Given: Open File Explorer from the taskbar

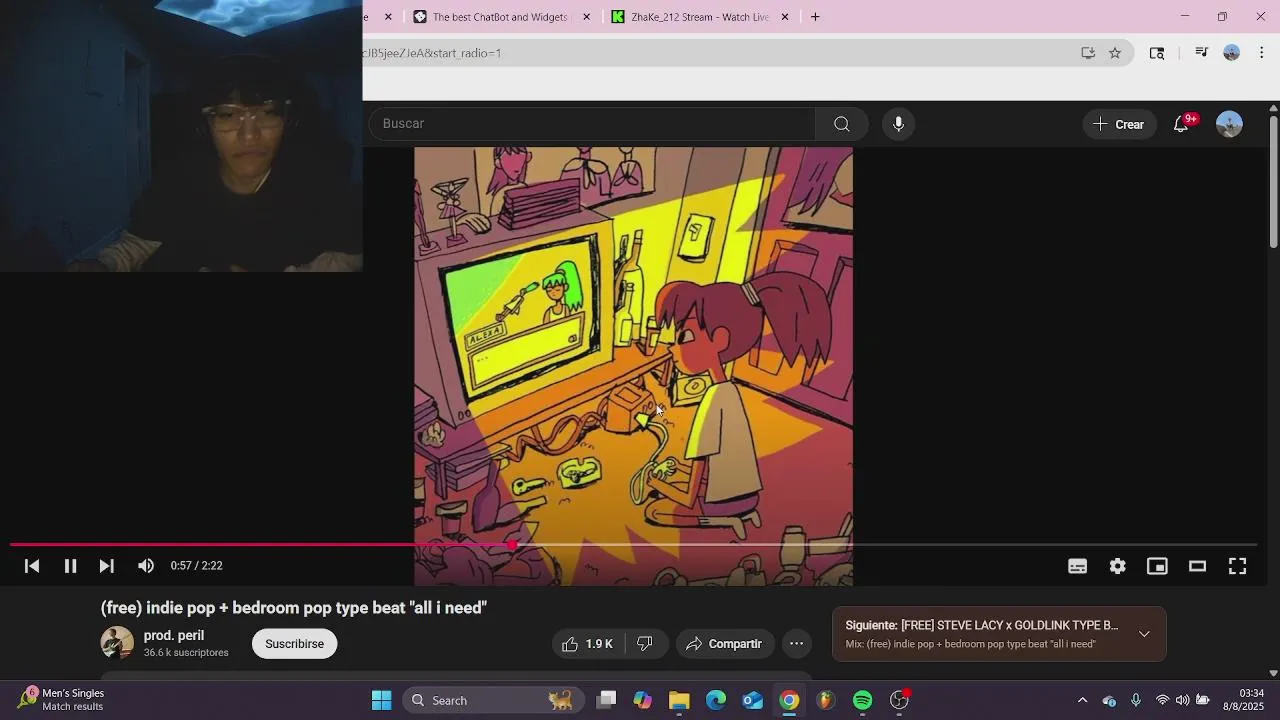Looking at the screenshot, I should [x=679, y=700].
